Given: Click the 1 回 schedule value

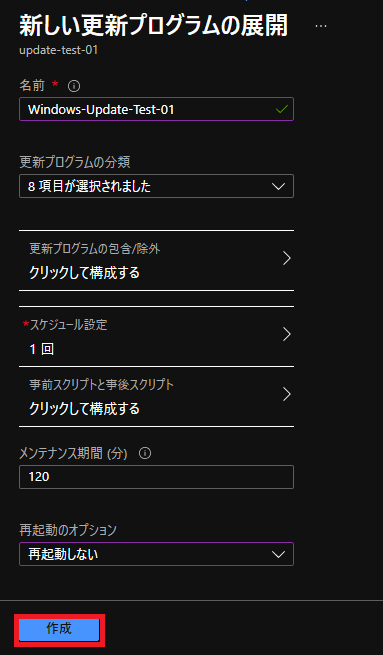Looking at the screenshot, I should click(x=41, y=349).
